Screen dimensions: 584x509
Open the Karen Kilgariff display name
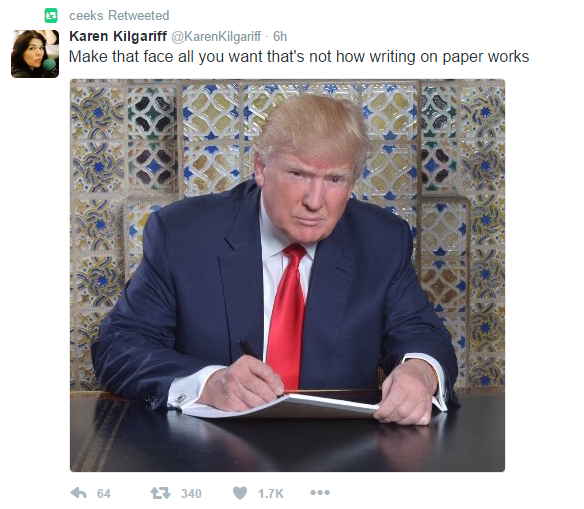click(118, 36)
